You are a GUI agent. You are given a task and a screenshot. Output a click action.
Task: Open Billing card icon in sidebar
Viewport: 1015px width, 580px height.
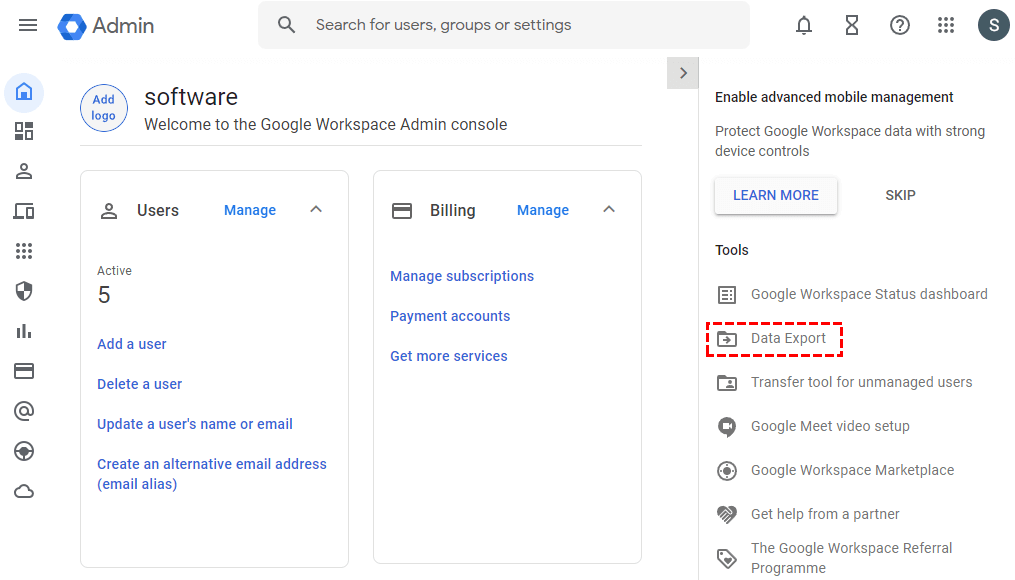click(24, 371)
